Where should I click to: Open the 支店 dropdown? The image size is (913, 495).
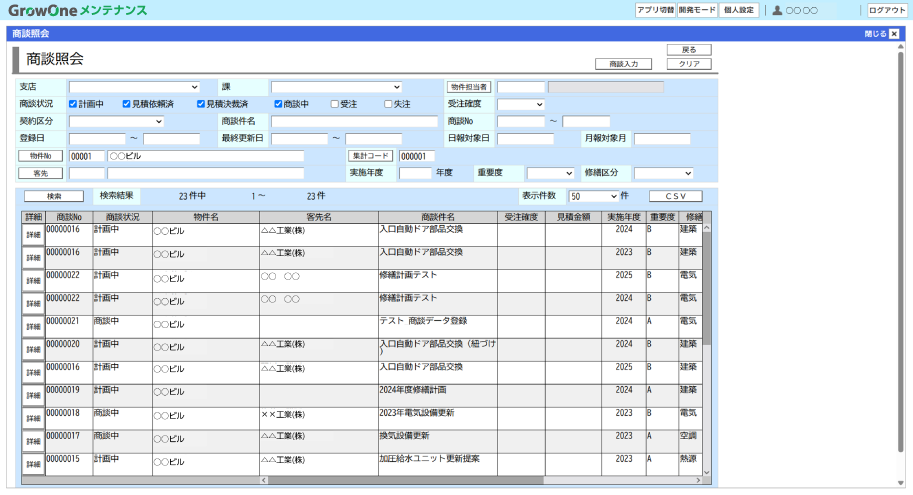coord(135,87)
